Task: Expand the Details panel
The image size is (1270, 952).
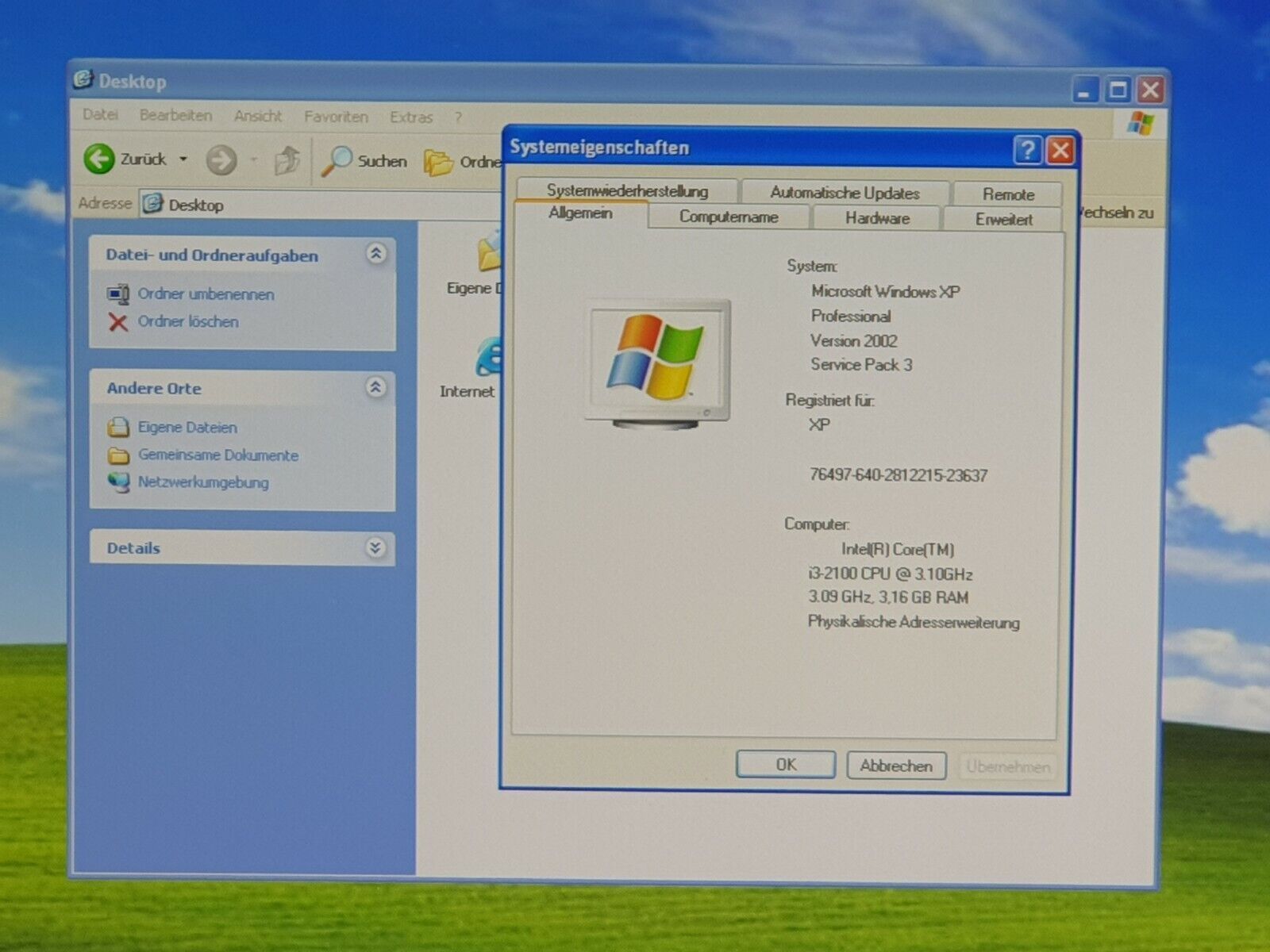Action: point(375,547)
